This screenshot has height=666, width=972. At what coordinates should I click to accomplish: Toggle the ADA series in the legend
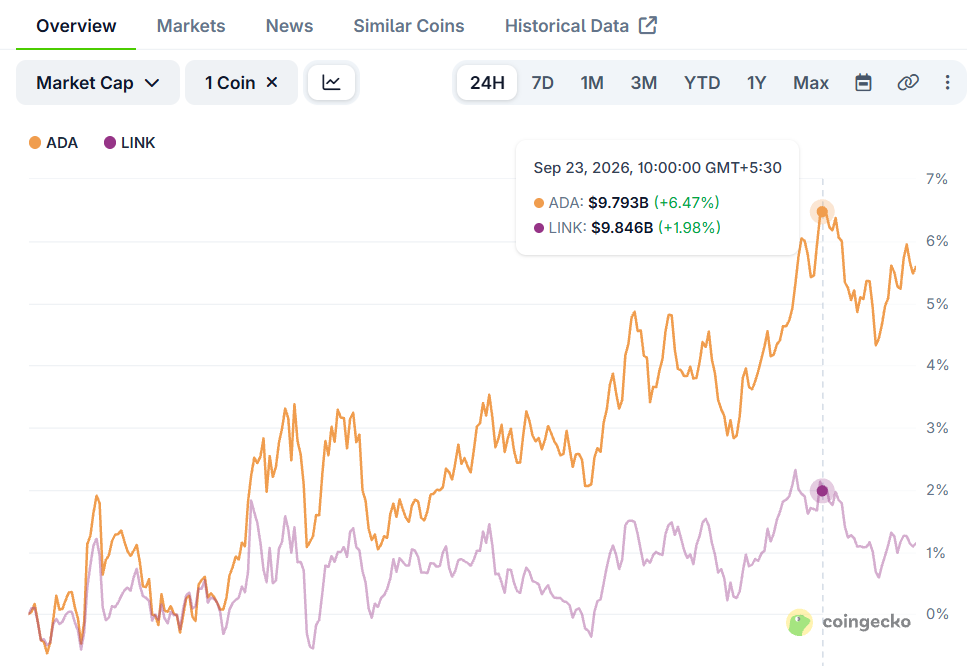click(x=53, y=143)
